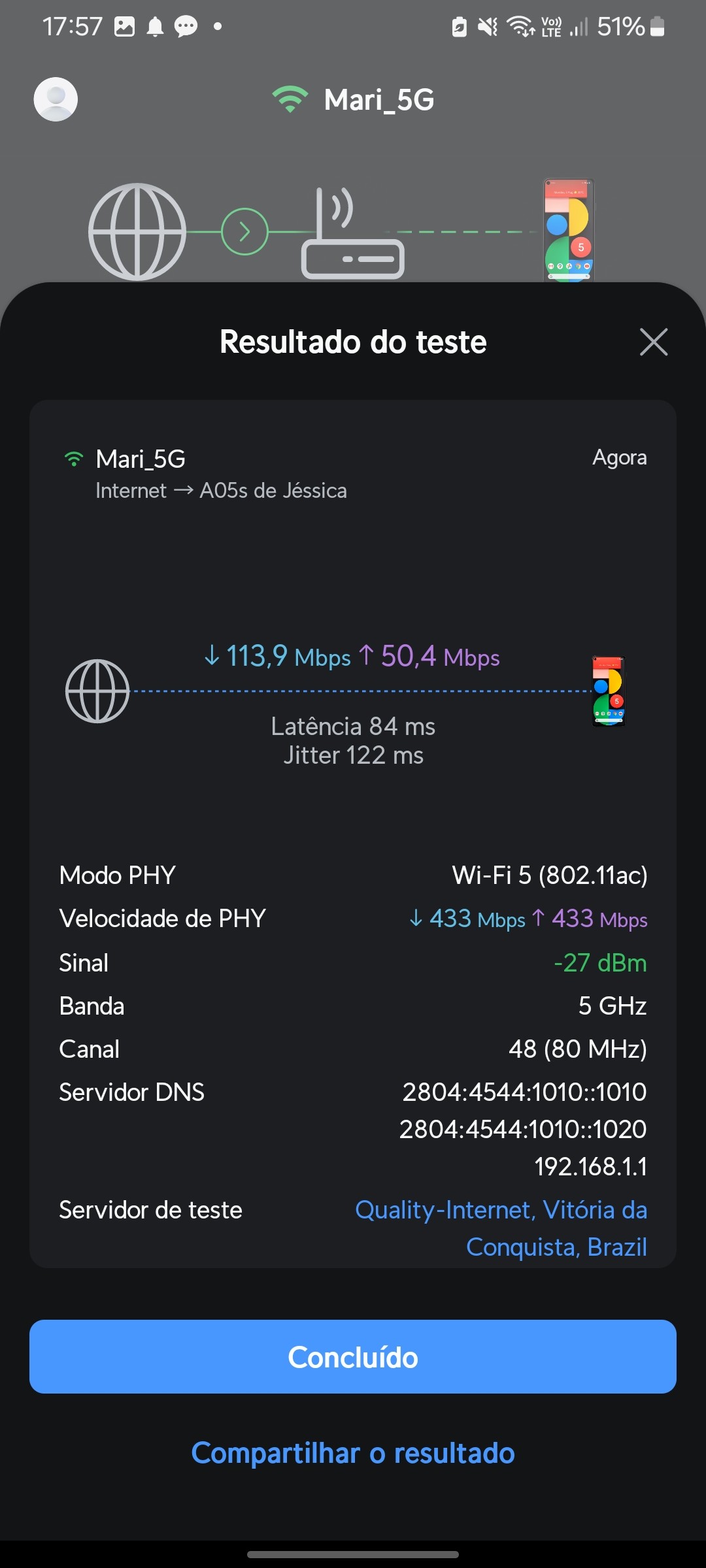Close the Resultado do teste panel
706x1568 pixels.
(653, 342)
